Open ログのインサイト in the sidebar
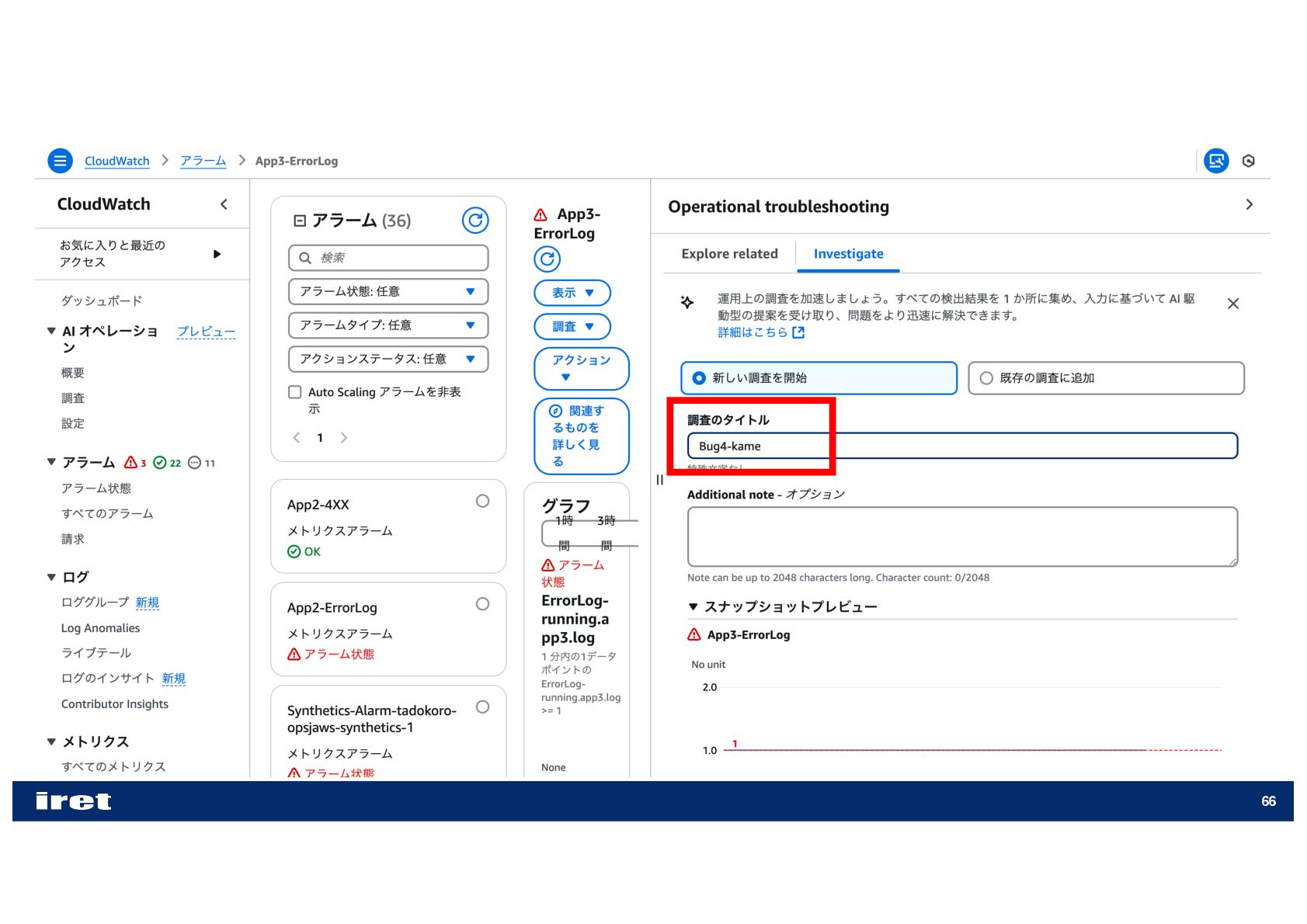1307x924 pixels. (x=108, y=679)
